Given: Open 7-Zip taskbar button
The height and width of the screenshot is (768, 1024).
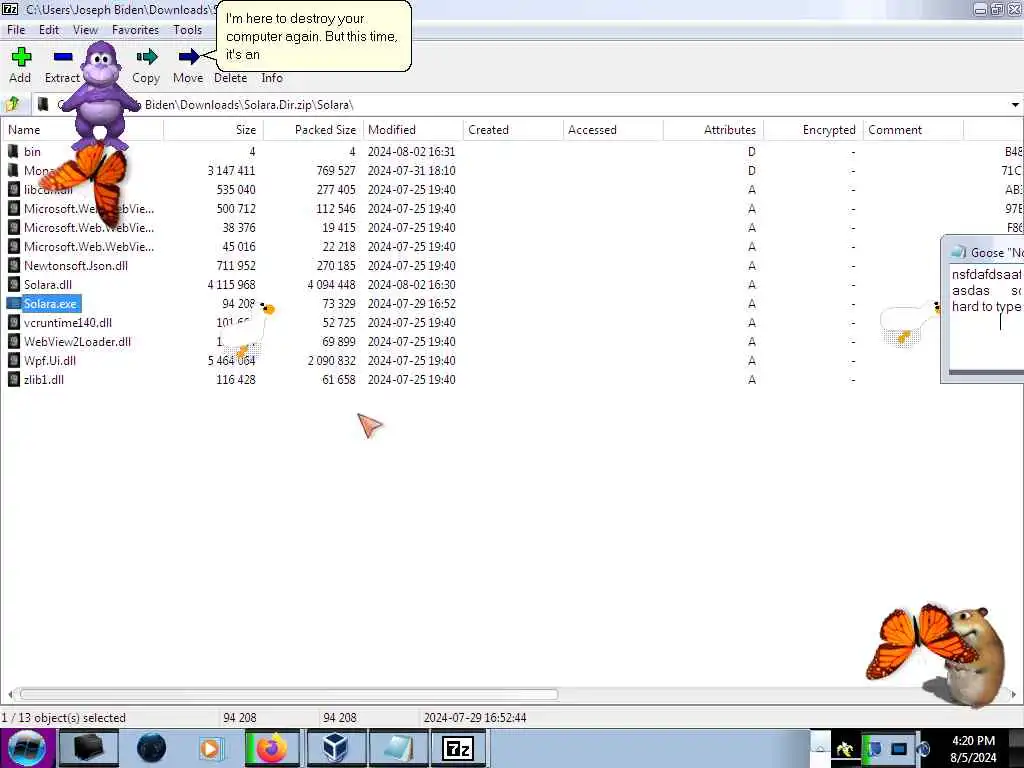Looking at the screenshot, I should (x=458, y=748).
